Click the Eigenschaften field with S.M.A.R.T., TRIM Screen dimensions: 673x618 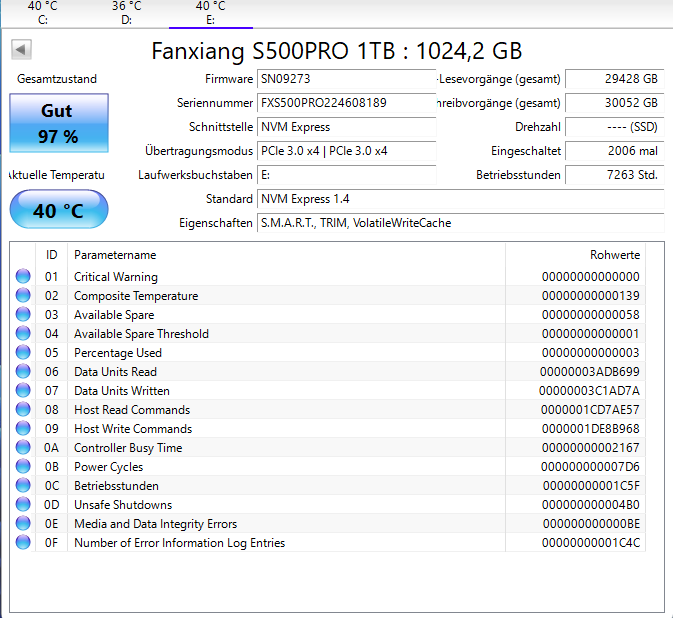(x=461, y=223)
